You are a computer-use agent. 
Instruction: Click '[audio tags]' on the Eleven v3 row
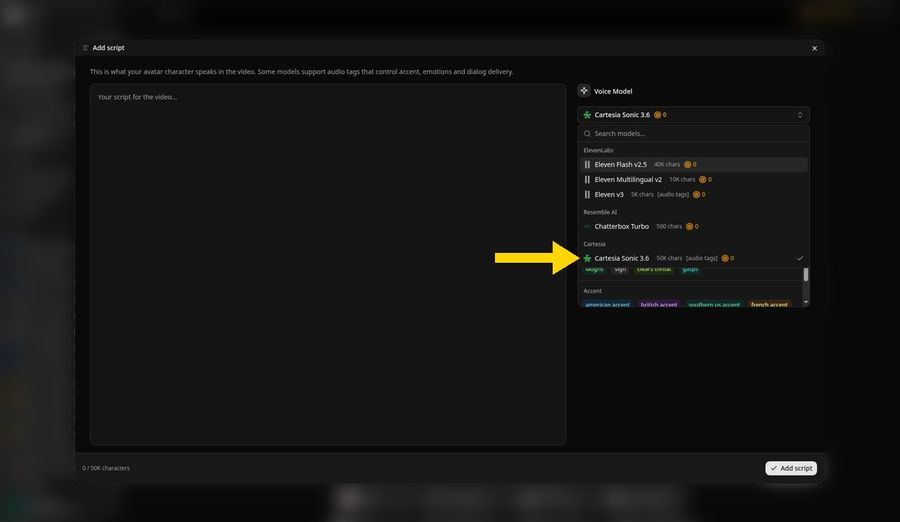(x=673, y=194)
